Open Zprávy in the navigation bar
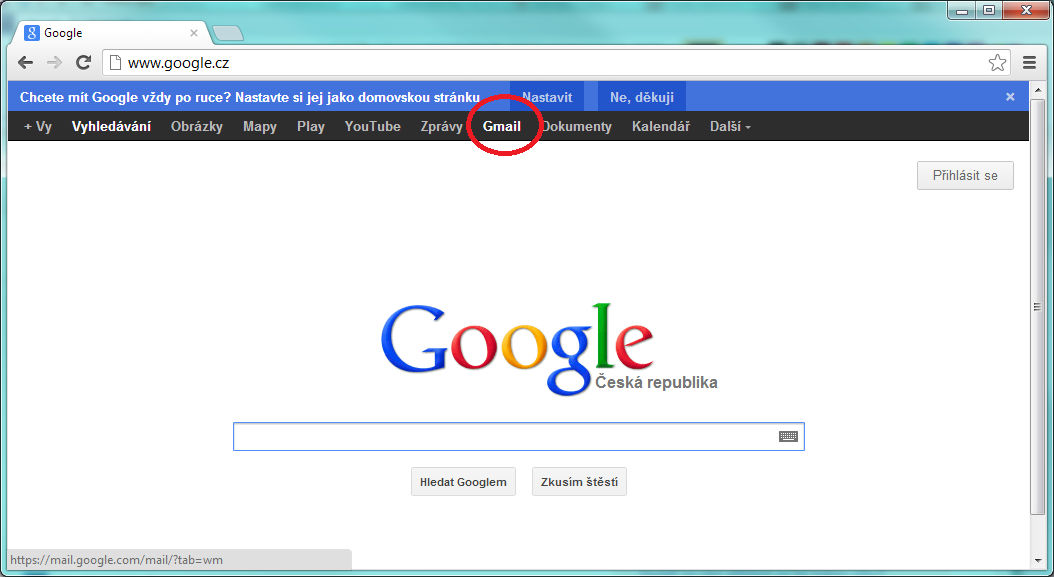 point(442,126)
